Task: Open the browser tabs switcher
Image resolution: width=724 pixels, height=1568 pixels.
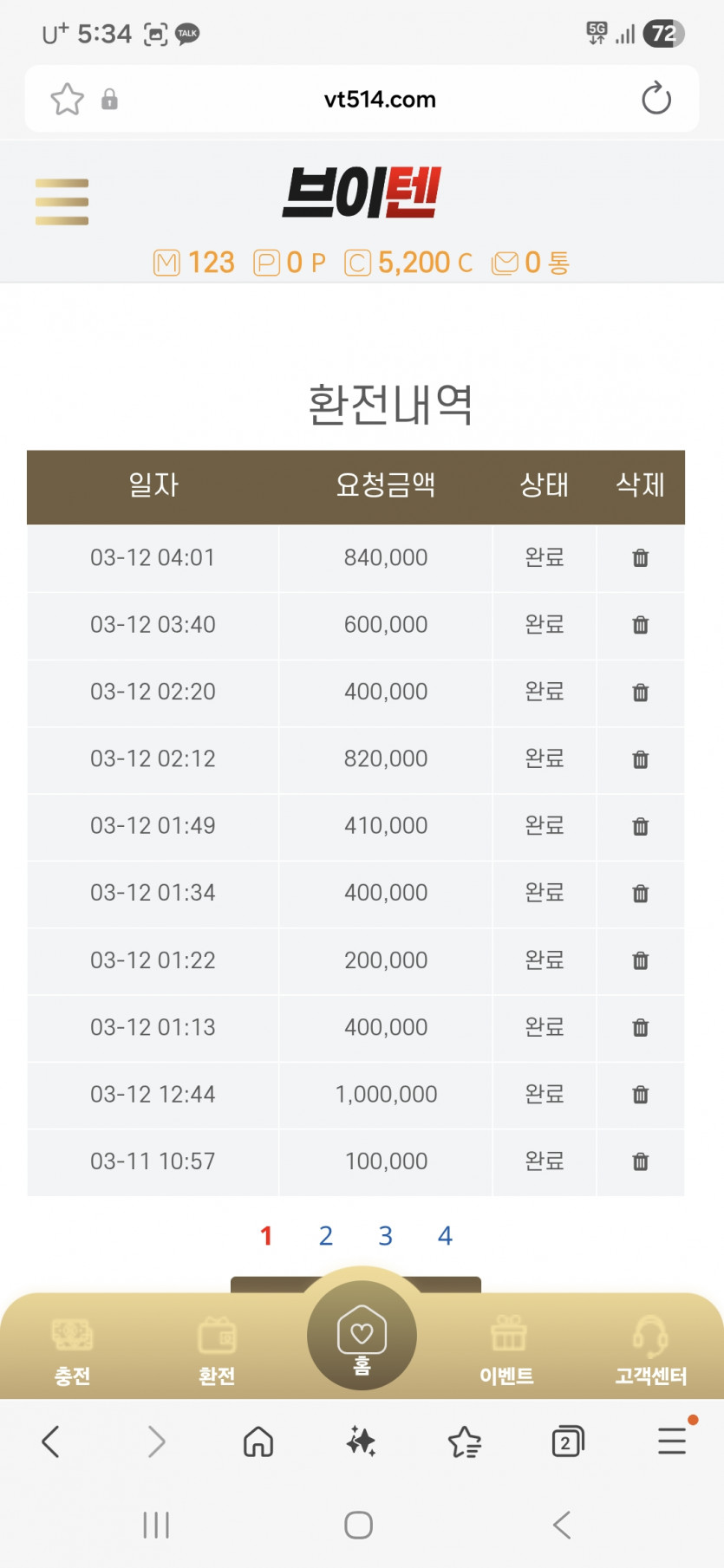Action: 568,1441
